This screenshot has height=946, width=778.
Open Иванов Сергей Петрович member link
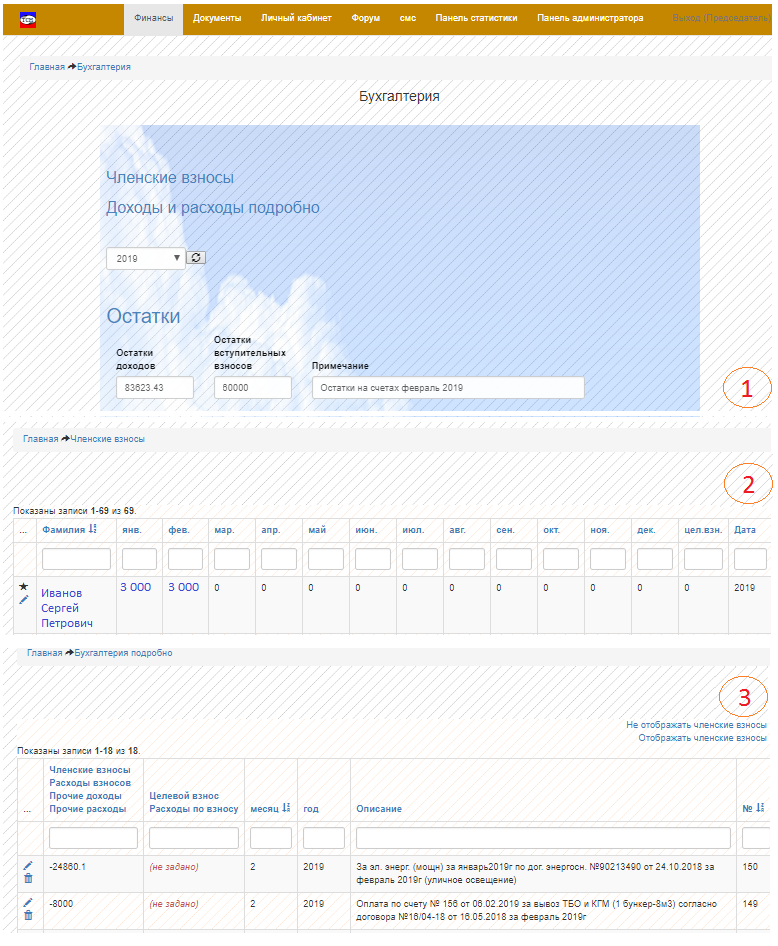point(67,608)
